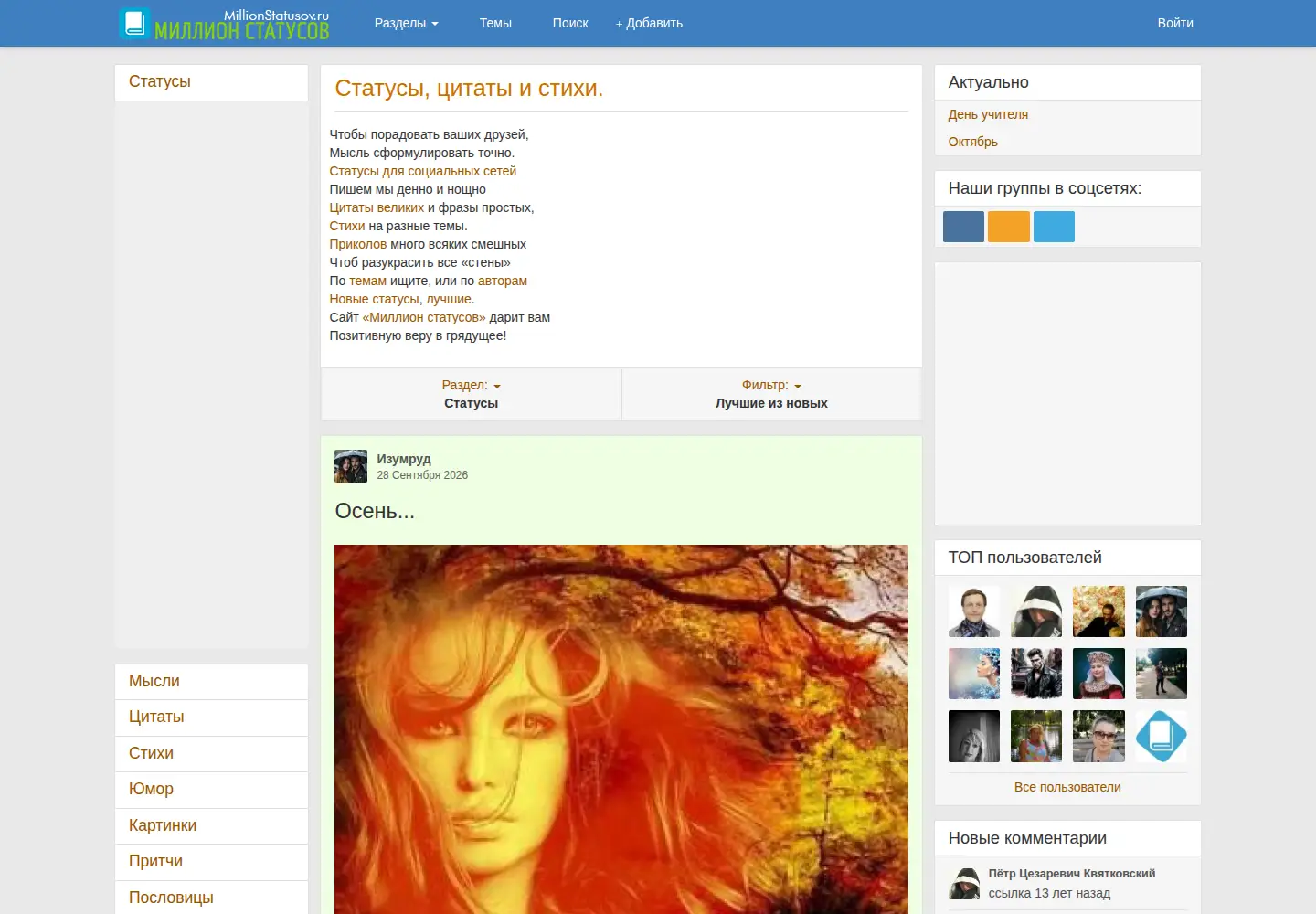The image size is (1316, 914).
Task: Click the light blue social group button
Action: (x=1054, y=227)
